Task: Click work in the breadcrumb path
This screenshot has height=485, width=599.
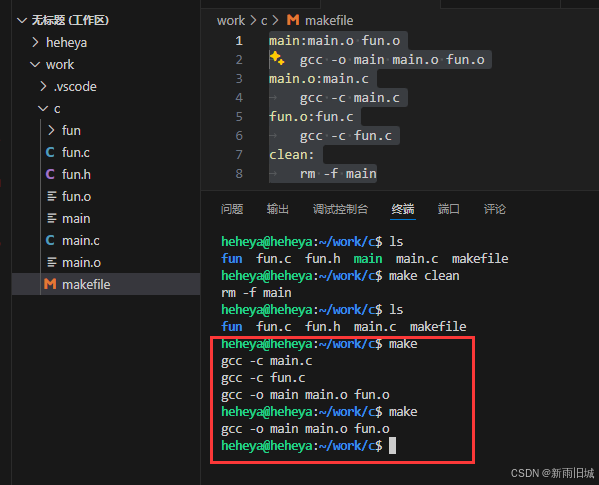Action: pyautogui.click(x=231, y=21)
